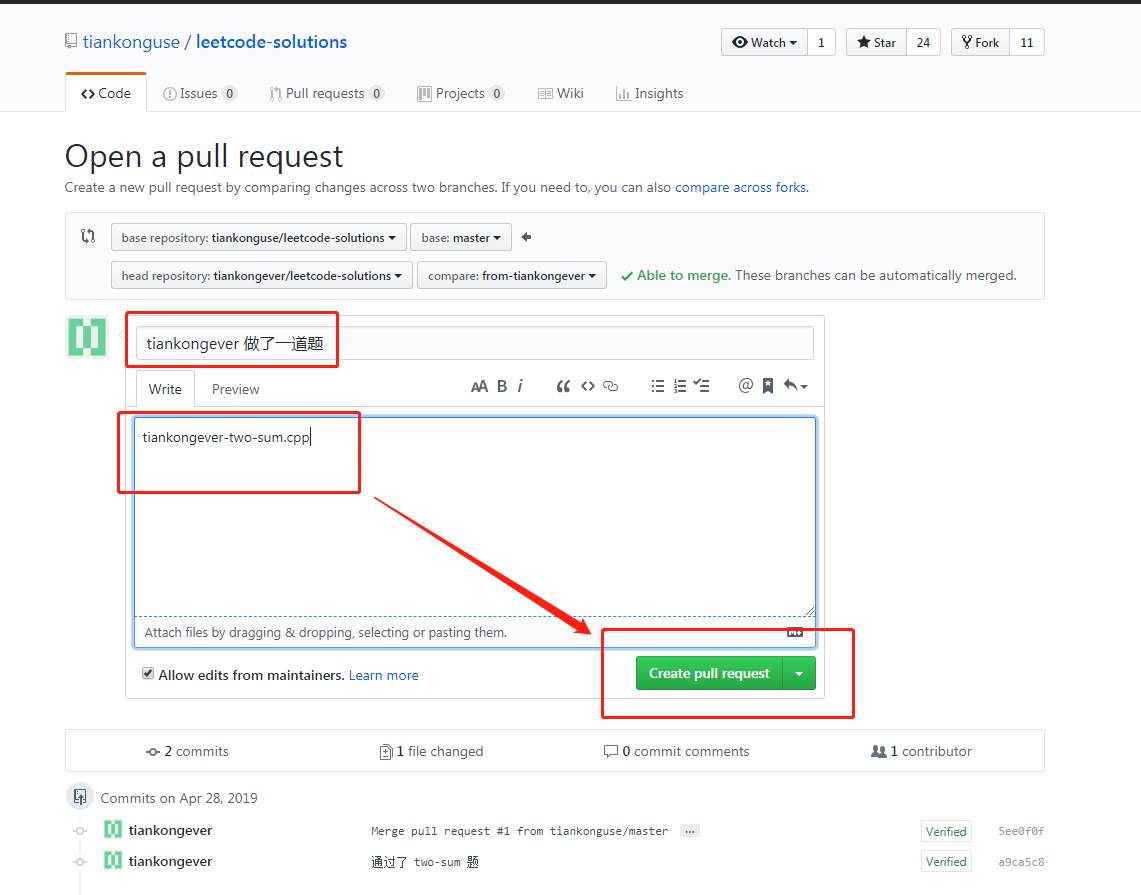Open the Insights tab
This screenshot has height=895, width=1141.
click(650, 93)
